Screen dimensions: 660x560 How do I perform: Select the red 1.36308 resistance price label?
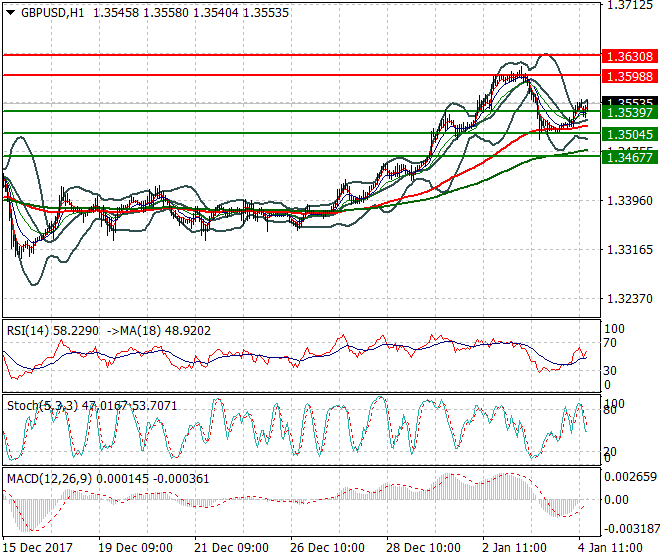click(x=630, y=56)
